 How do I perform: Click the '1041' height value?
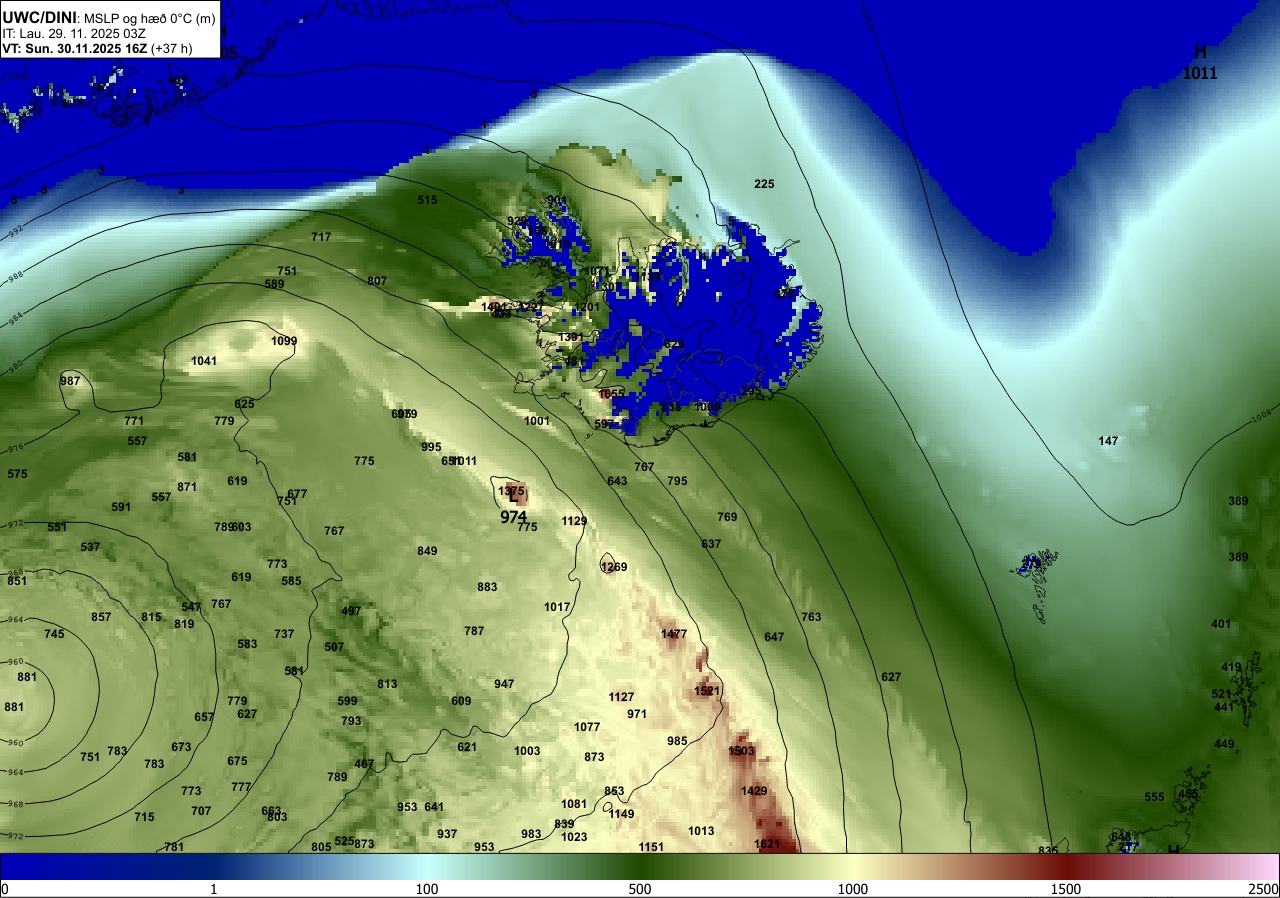coord(204,361)
